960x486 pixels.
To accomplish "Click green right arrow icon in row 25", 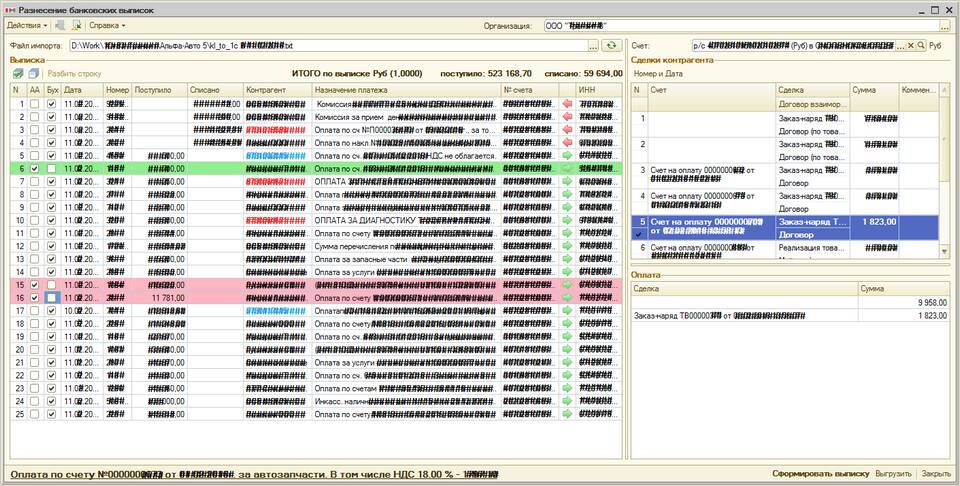I will (x=567, y=414).
